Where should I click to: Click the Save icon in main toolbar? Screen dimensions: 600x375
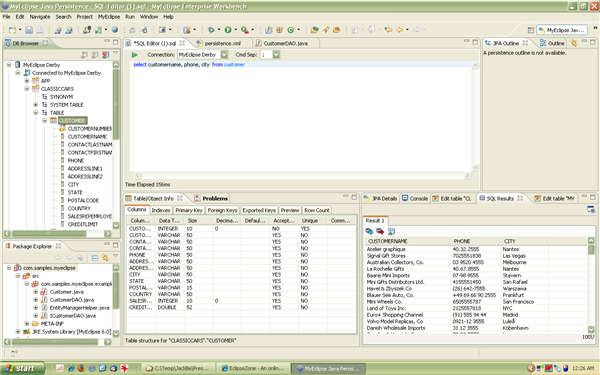tap(29, 30)
